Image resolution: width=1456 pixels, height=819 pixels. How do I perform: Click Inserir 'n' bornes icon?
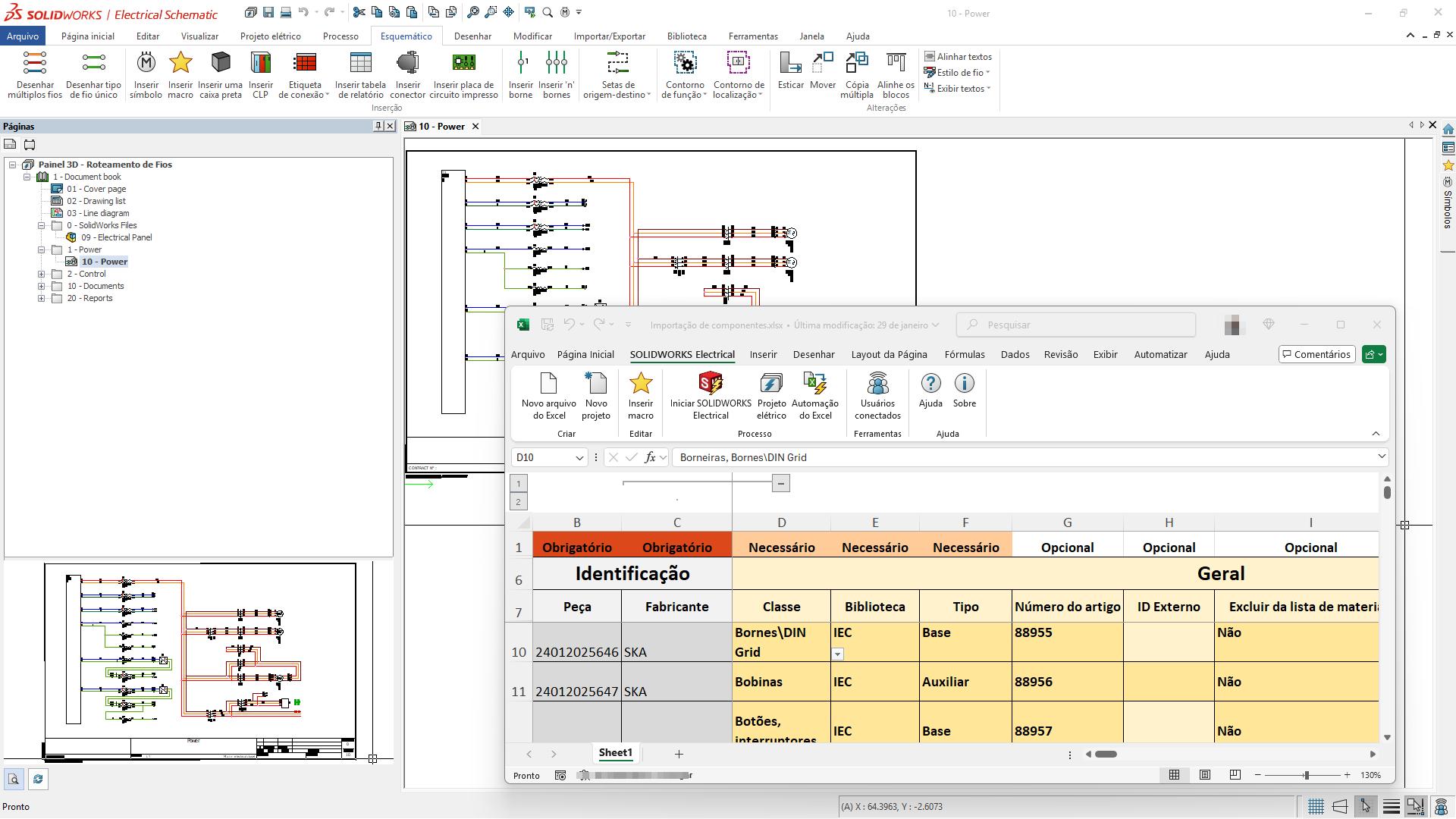pyautogui.click(x=557, y=74)
